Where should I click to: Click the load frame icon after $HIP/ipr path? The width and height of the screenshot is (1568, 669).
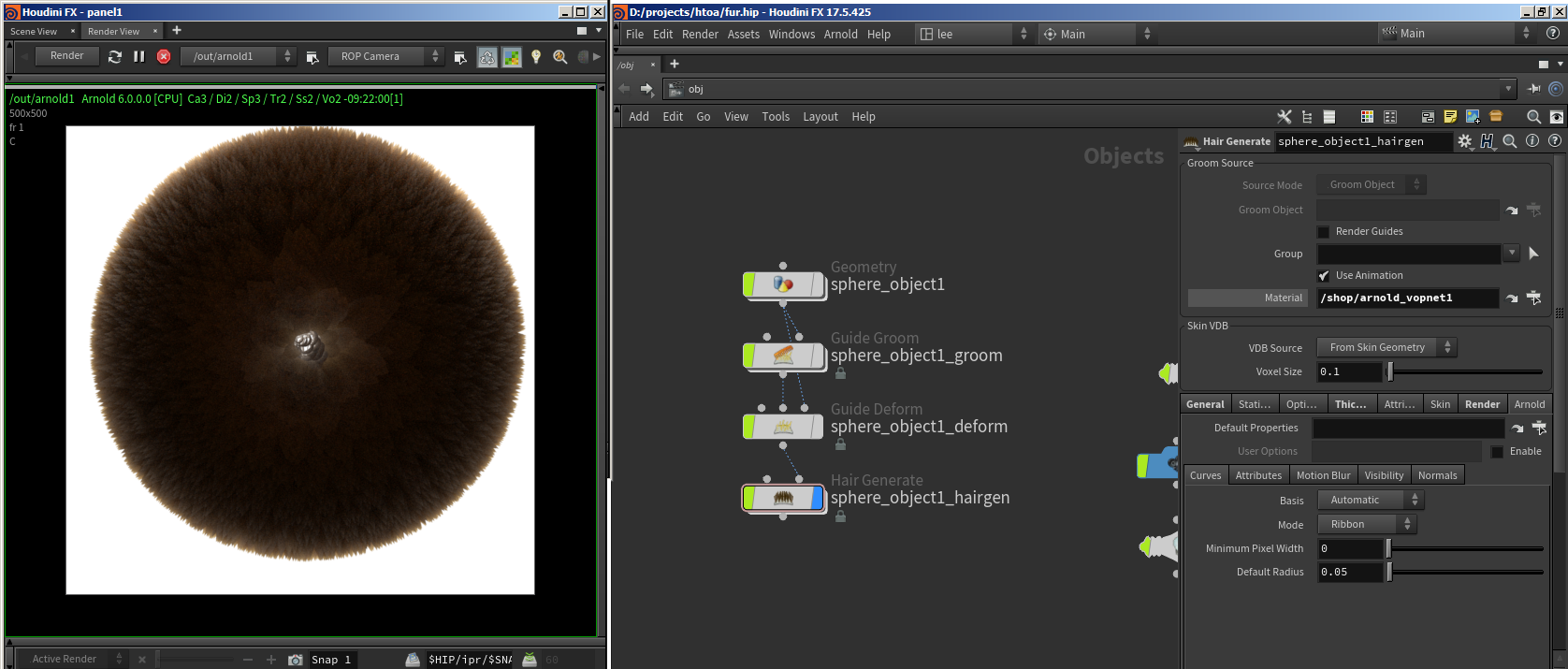tap(530, 660)
